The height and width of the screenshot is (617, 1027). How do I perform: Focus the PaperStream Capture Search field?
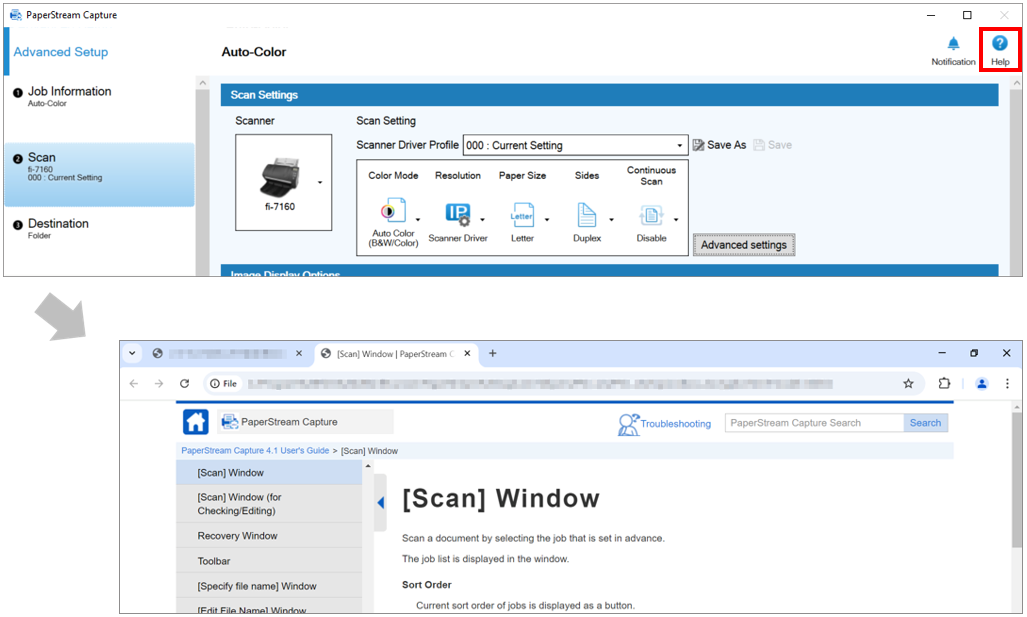814,423
